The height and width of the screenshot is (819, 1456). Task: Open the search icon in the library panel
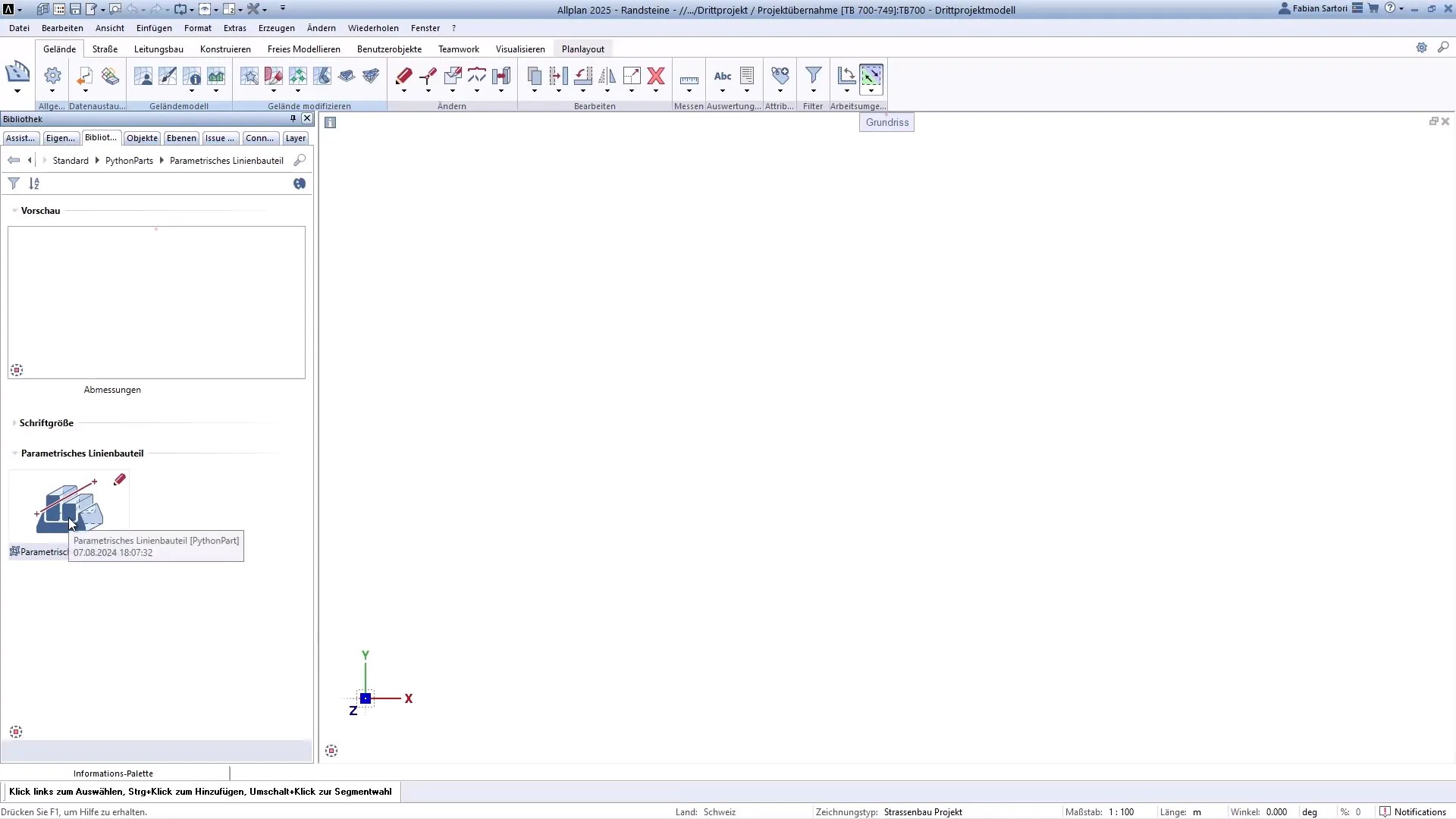coord(300,160)
